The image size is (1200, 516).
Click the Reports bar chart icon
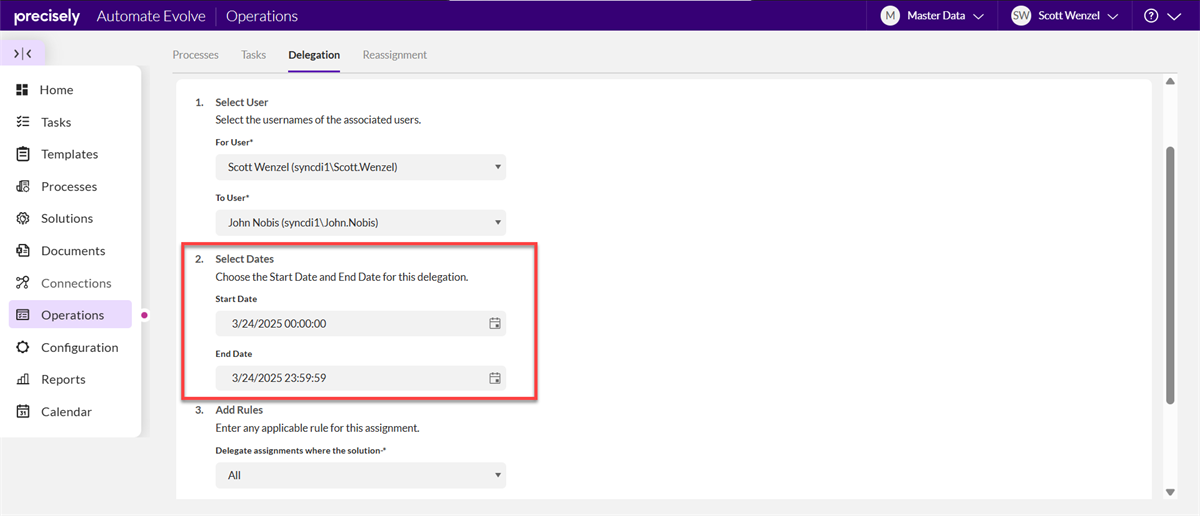click(22, 379)
